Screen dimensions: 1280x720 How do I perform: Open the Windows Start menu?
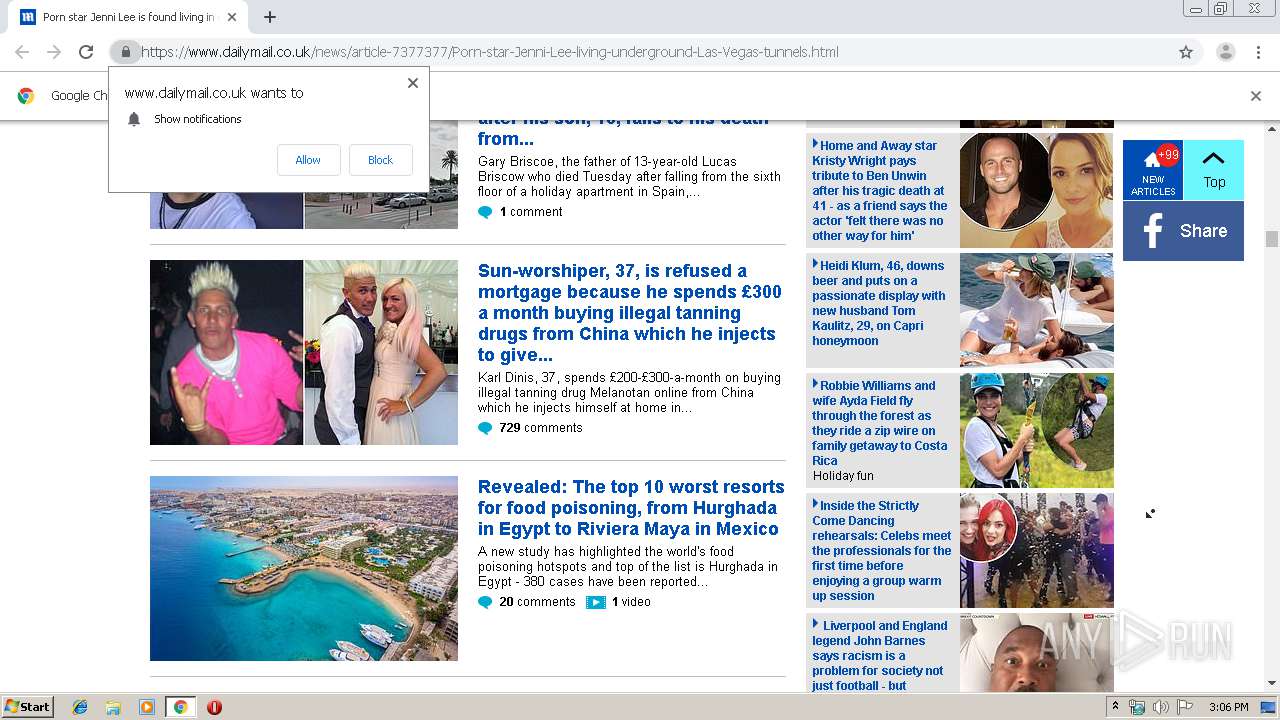pos(27,707)
